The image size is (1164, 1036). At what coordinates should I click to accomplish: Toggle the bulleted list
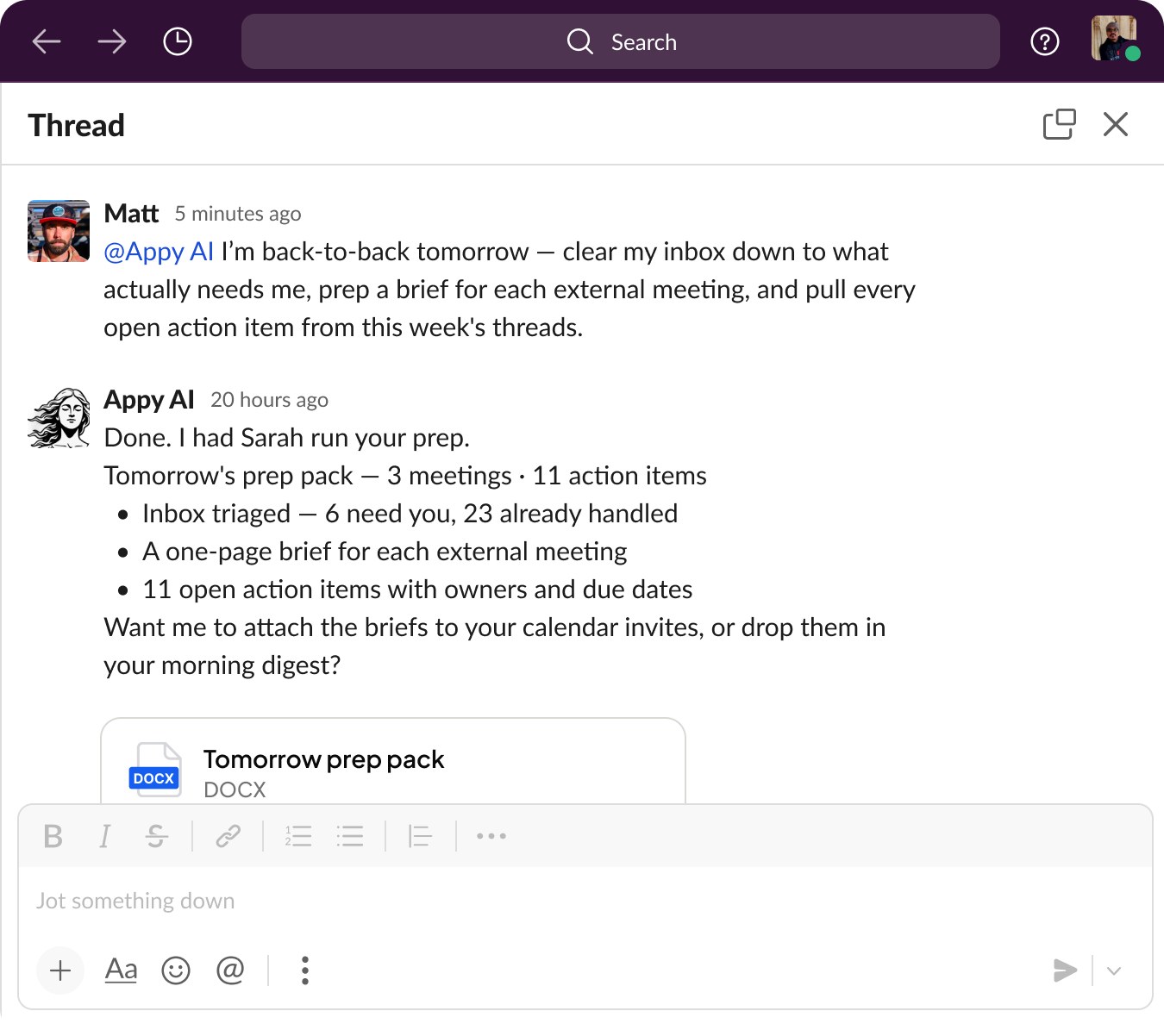350,836
